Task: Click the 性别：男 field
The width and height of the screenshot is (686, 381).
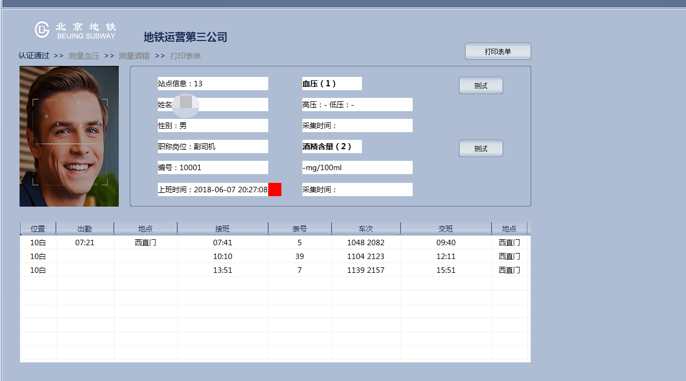Action: [213, 126]
